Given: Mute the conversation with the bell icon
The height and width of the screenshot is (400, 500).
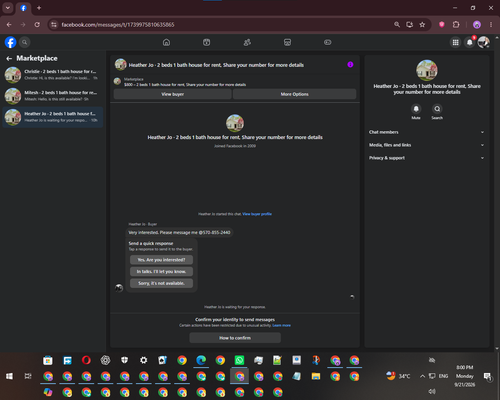Looking at the screenshot, I should click(x=416, y=109).
